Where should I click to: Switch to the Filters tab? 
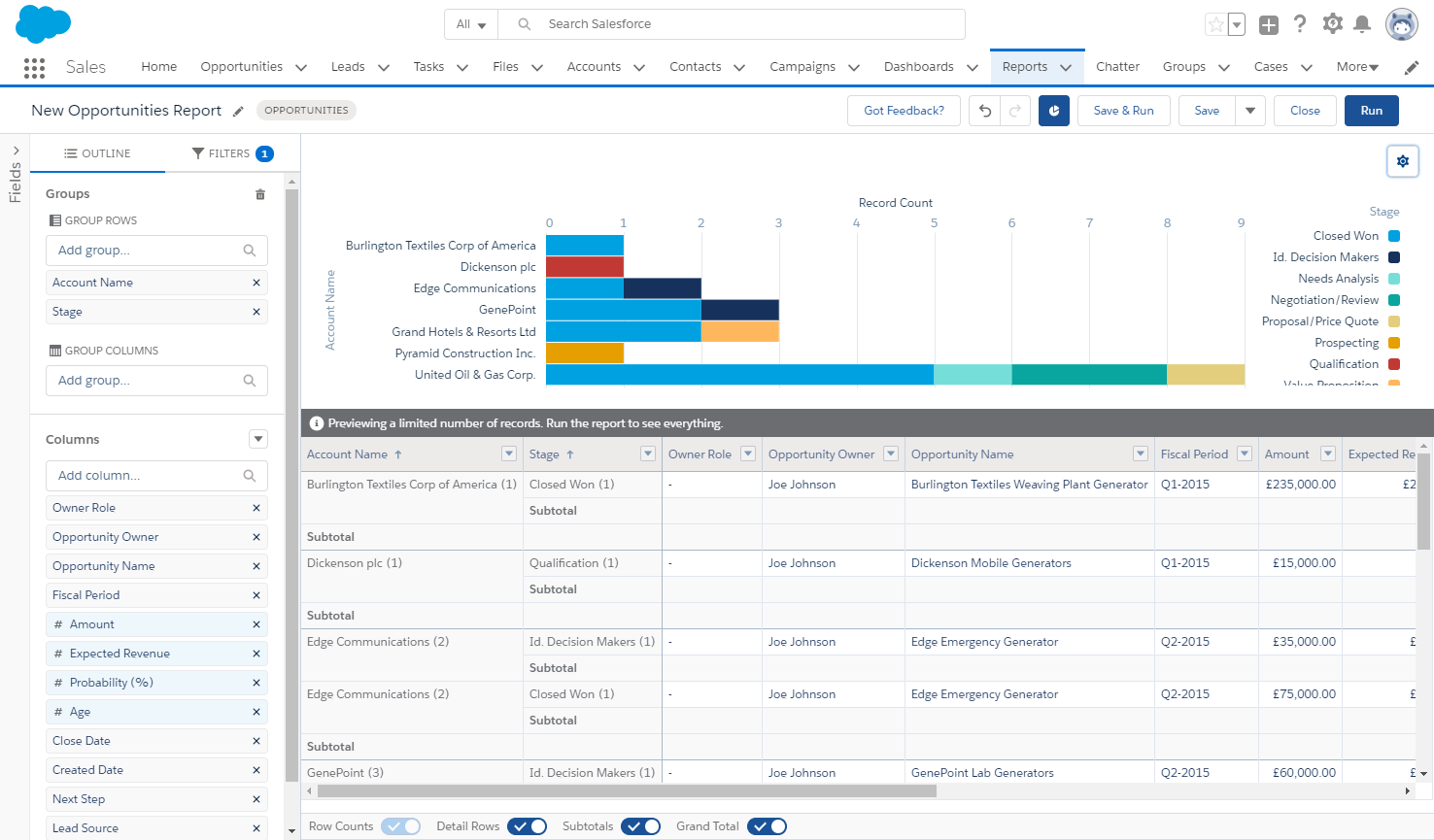tap(232, 153)
